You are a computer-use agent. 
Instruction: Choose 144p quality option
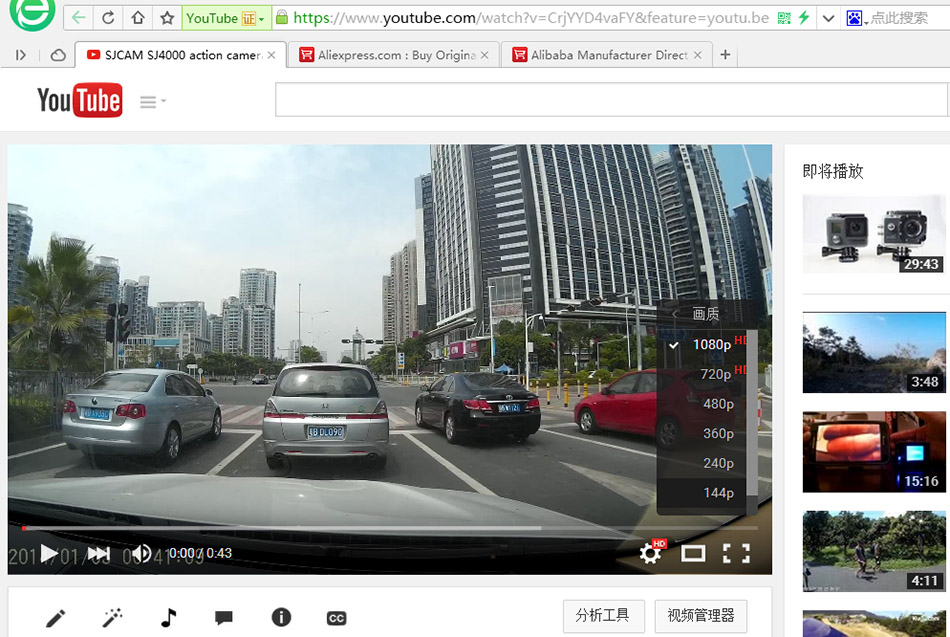(717, 492)
